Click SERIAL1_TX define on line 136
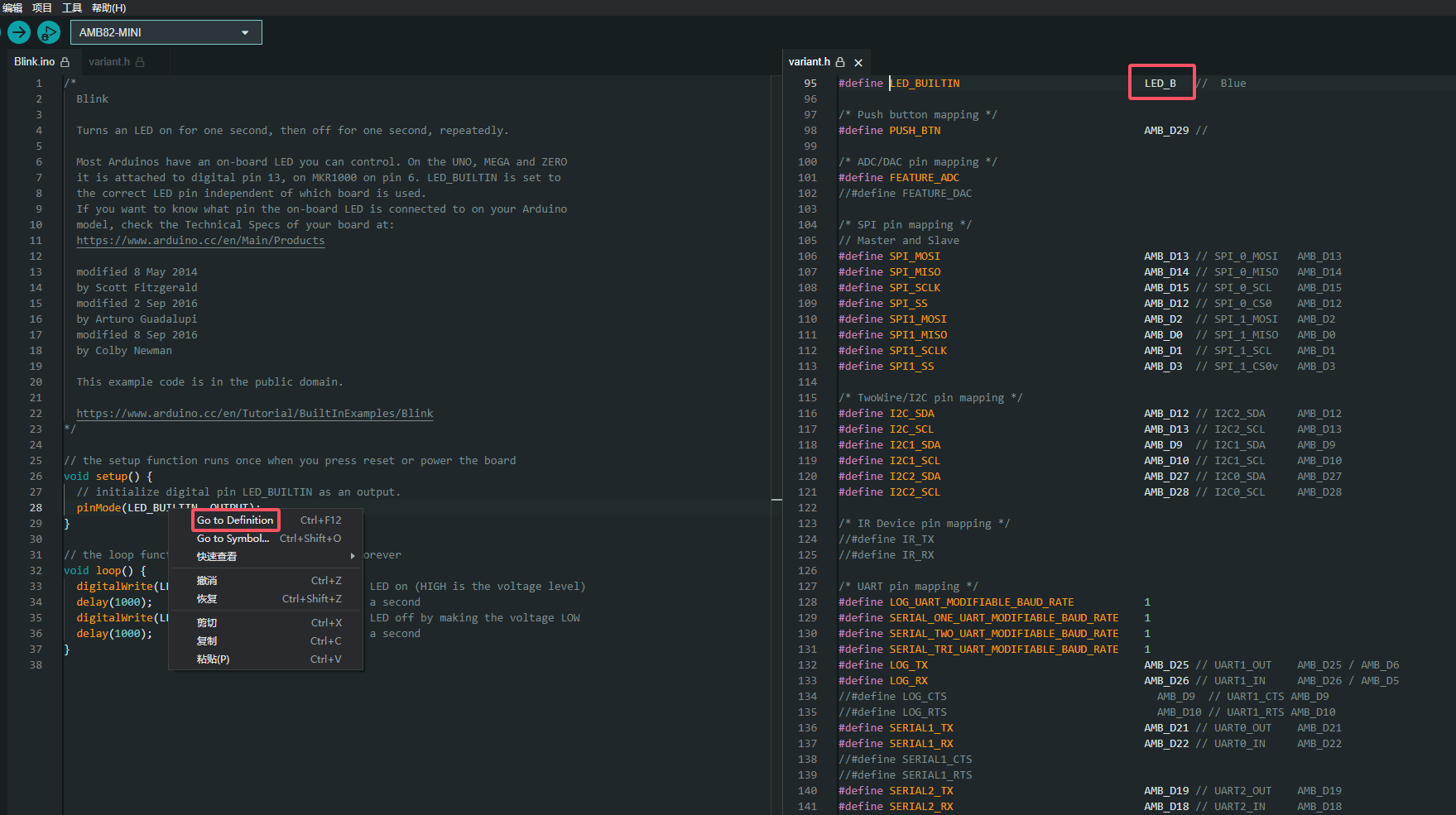The height and width of the screenshot is (815, 1456). pos(921,728)
